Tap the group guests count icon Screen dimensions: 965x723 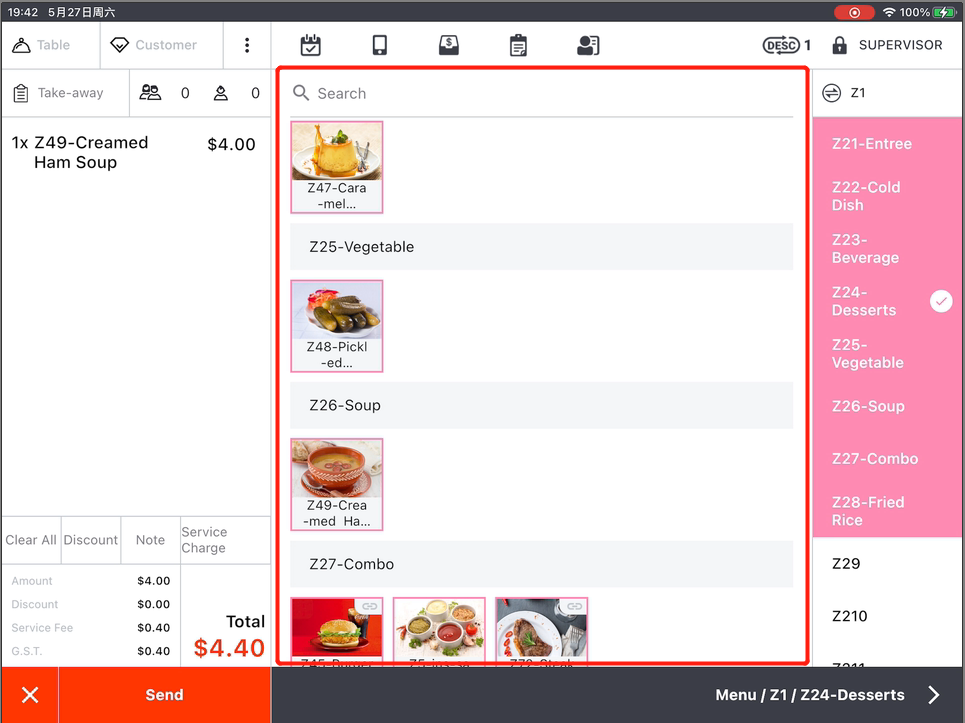pyautogui.click(x=150, y=93)
